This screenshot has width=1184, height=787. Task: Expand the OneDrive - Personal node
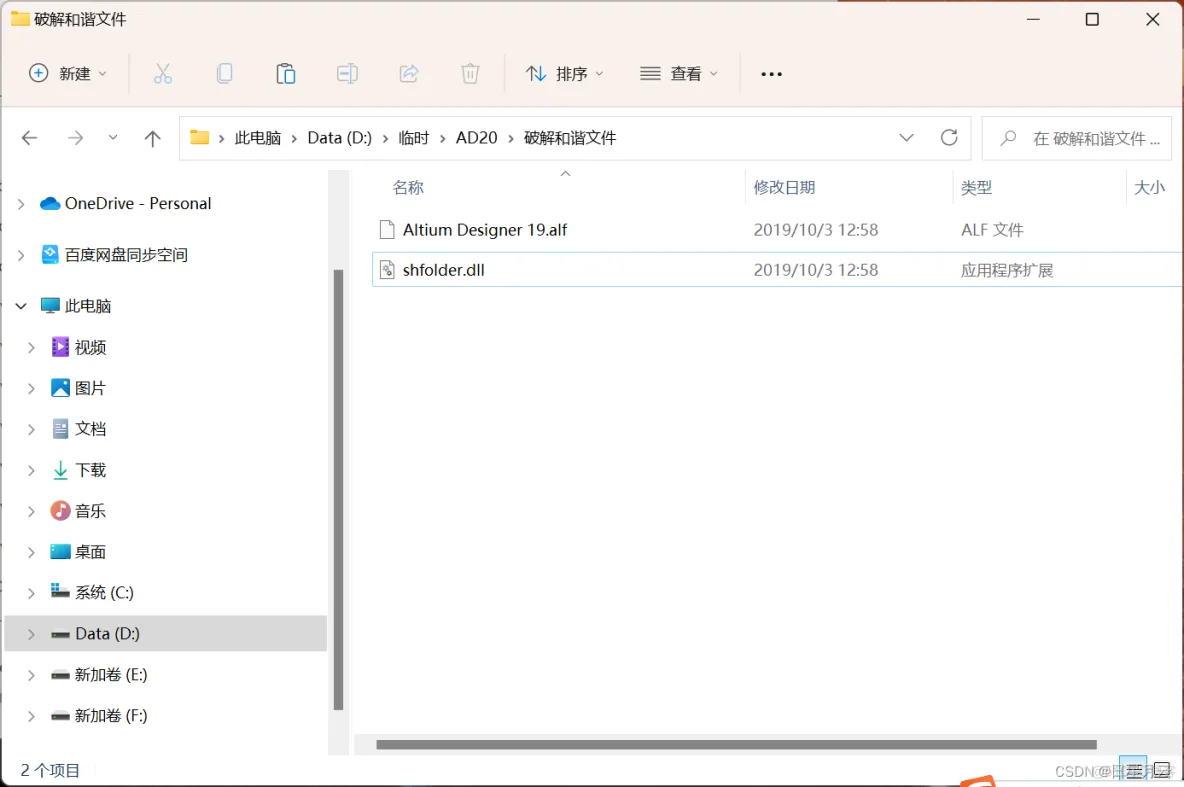(21, 204)
